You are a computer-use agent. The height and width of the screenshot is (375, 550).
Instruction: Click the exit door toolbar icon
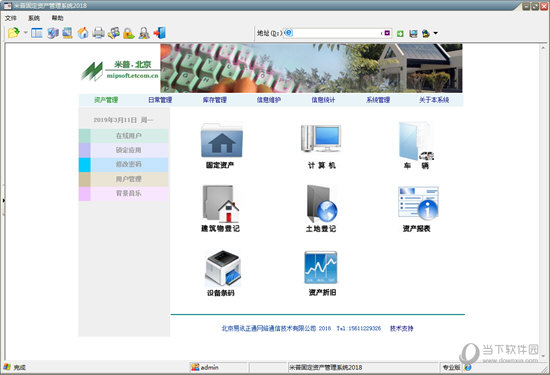[160, 33]
